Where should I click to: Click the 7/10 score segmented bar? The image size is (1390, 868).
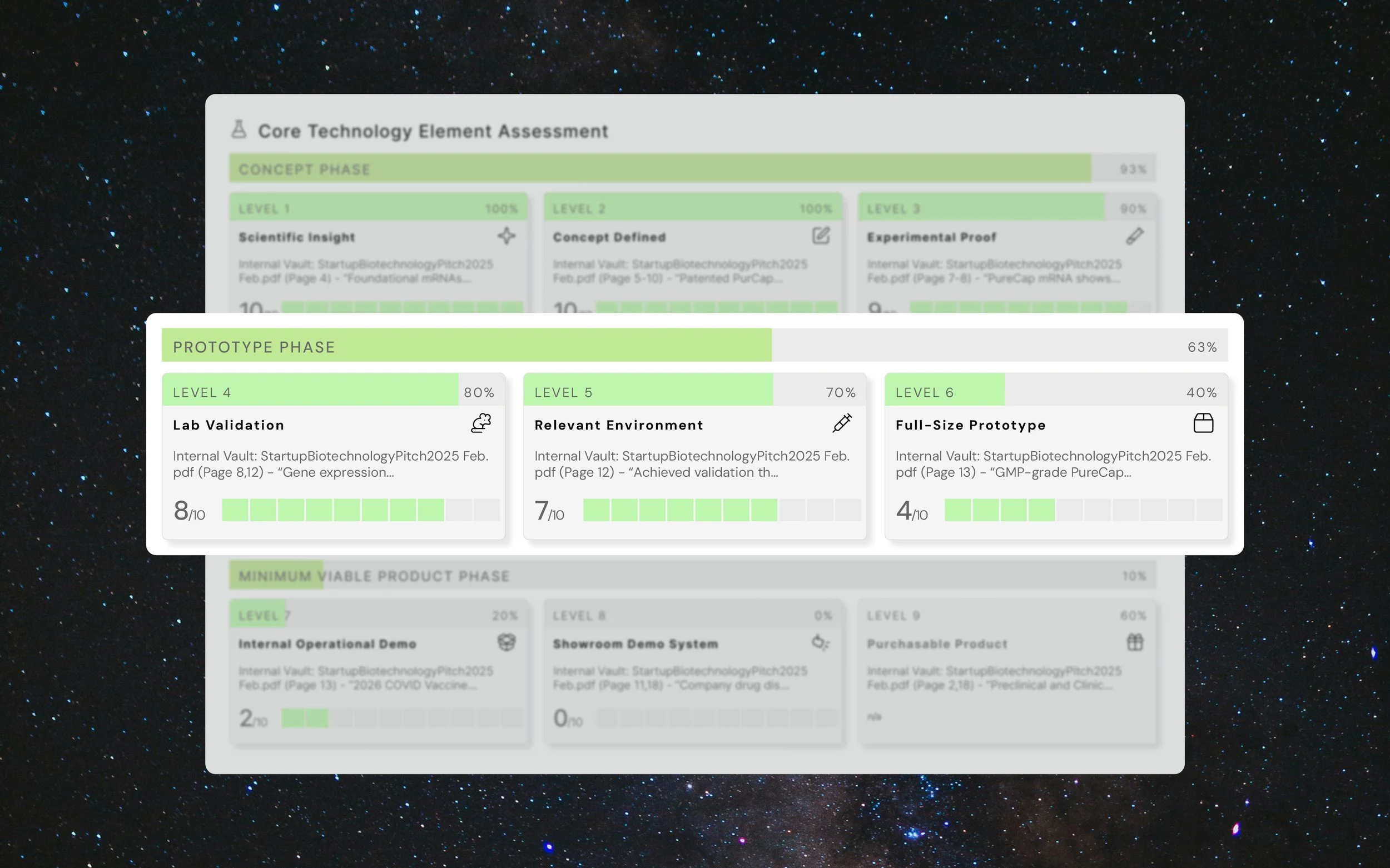click(x=722, y=510)
